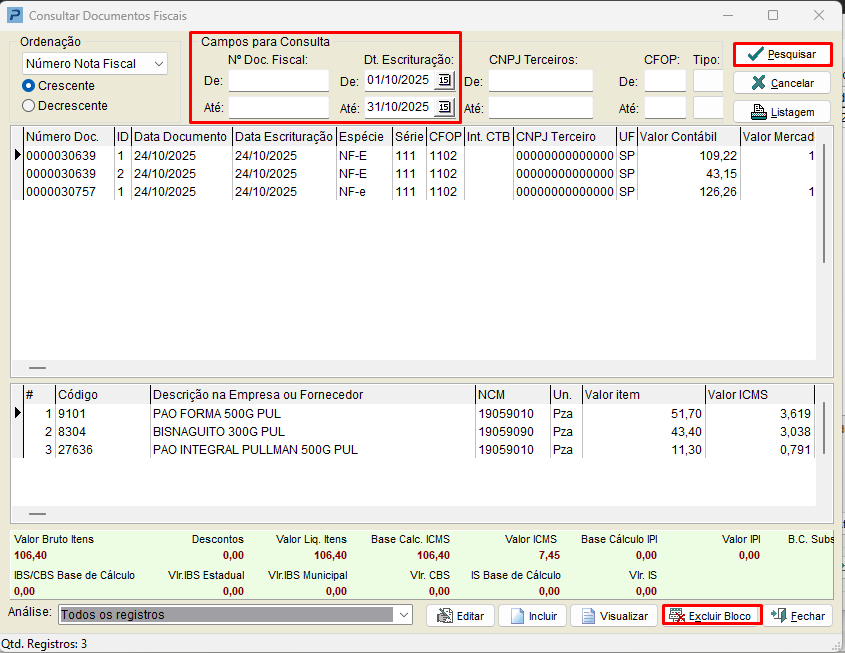This screenshot has height=653, width=845.
Task: Click the Visualizar document button
Action: [614, 616]
